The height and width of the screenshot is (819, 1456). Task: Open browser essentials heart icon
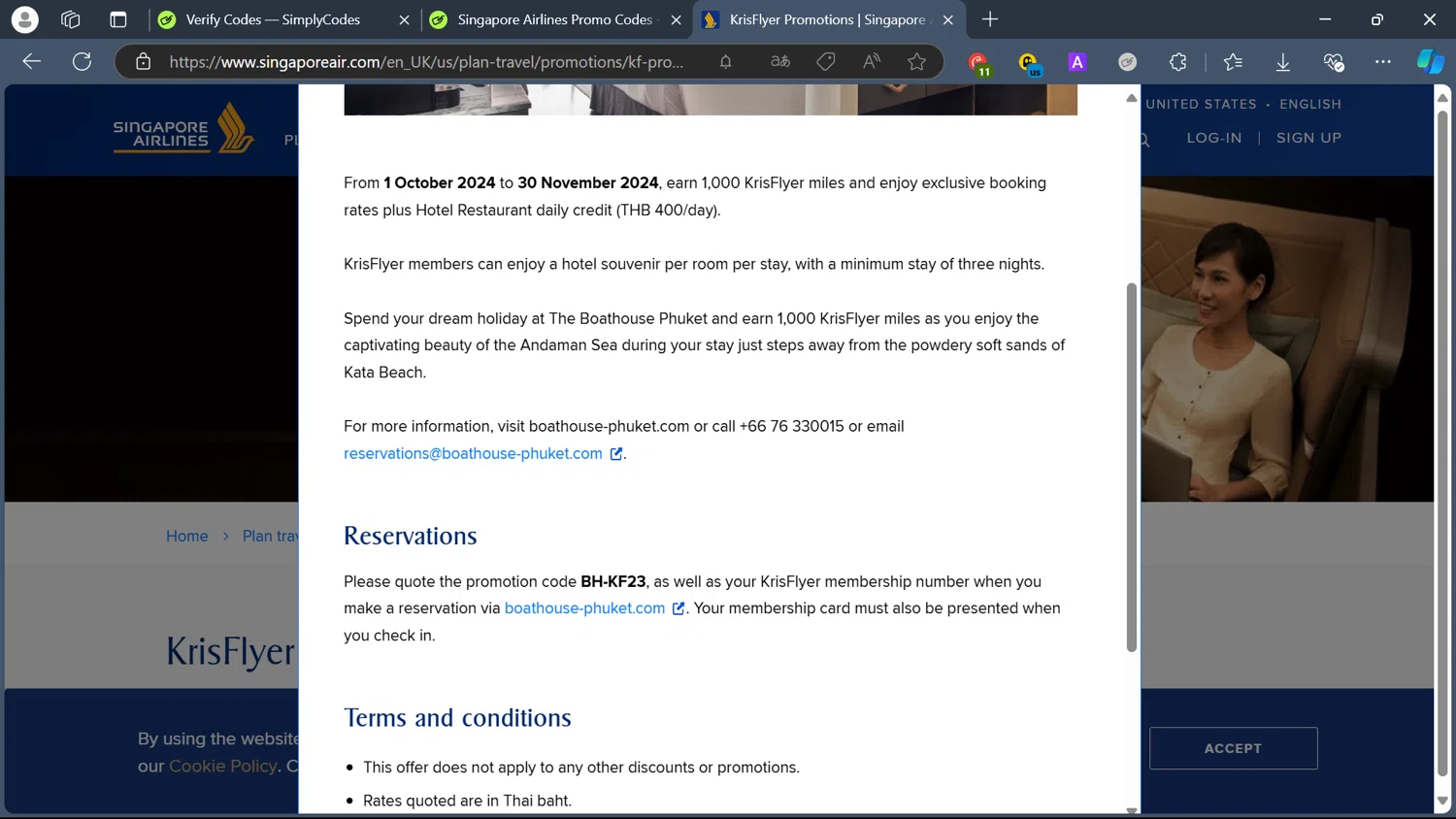1334,62
